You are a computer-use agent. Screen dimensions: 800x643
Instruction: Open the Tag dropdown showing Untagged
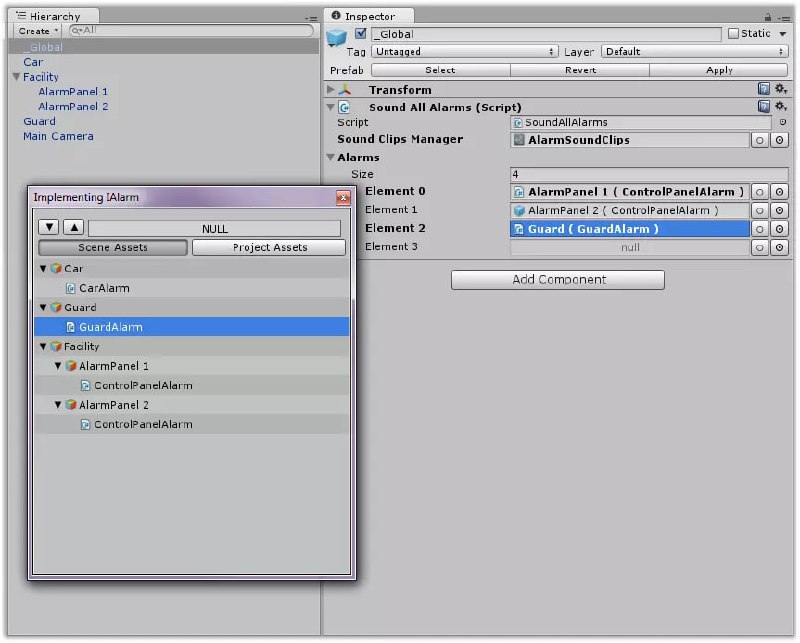(x=464, y=52)
